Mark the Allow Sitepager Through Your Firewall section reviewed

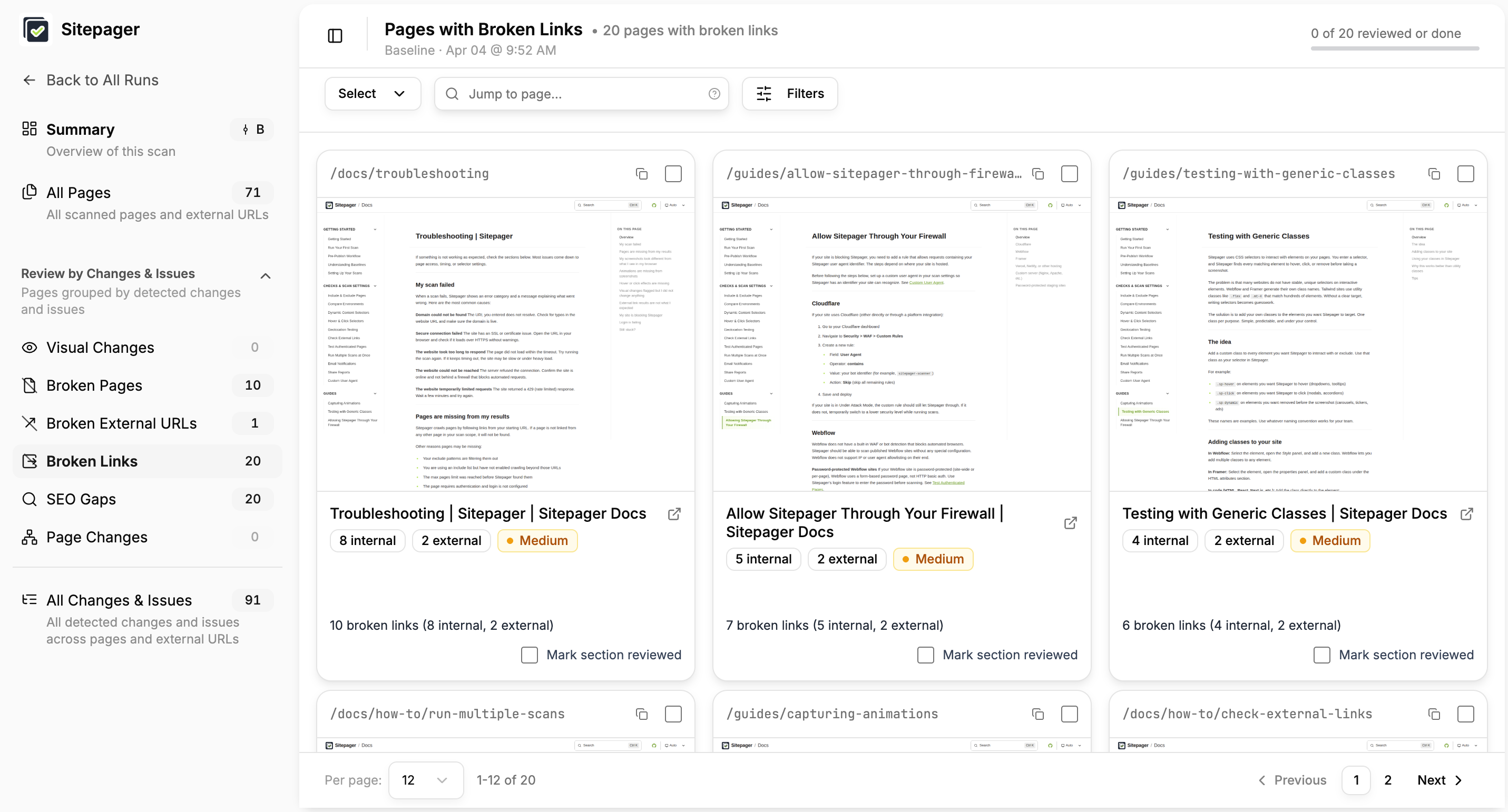click(x=925, y=655)
